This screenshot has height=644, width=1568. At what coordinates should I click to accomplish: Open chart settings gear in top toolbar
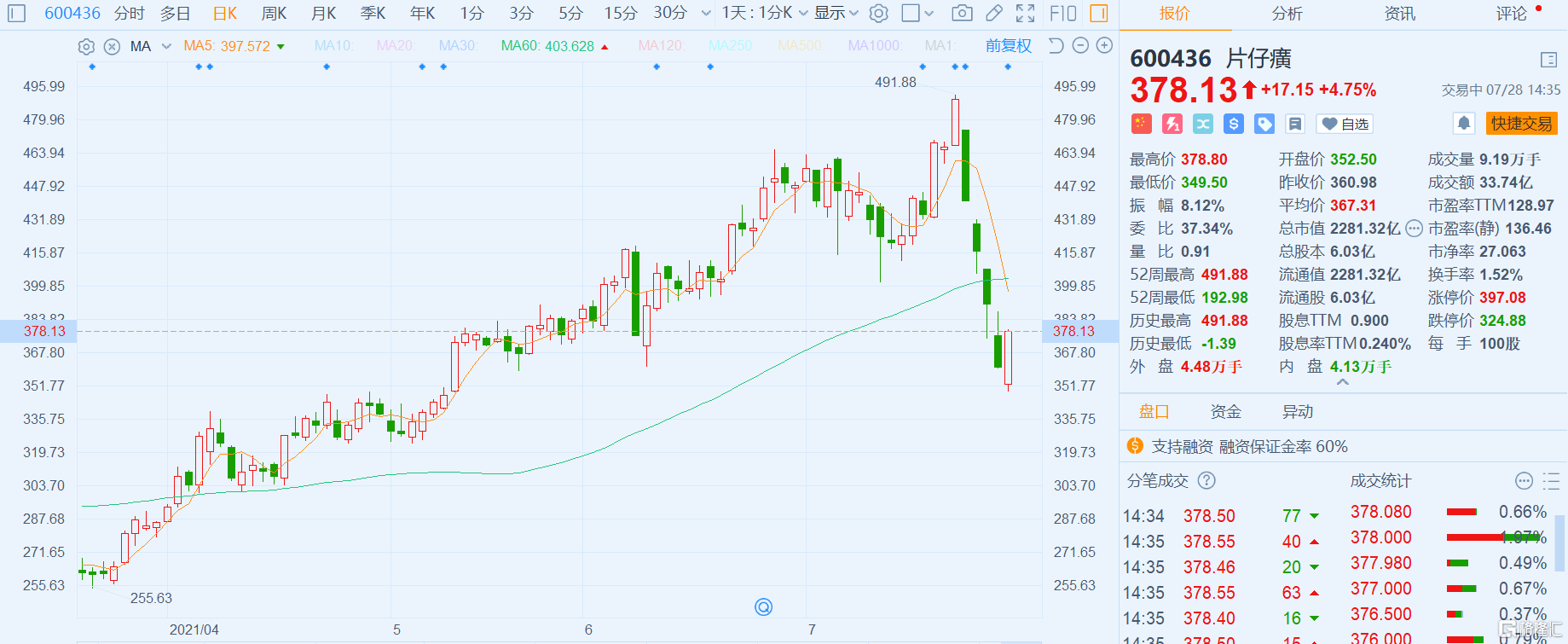[879, 14]
